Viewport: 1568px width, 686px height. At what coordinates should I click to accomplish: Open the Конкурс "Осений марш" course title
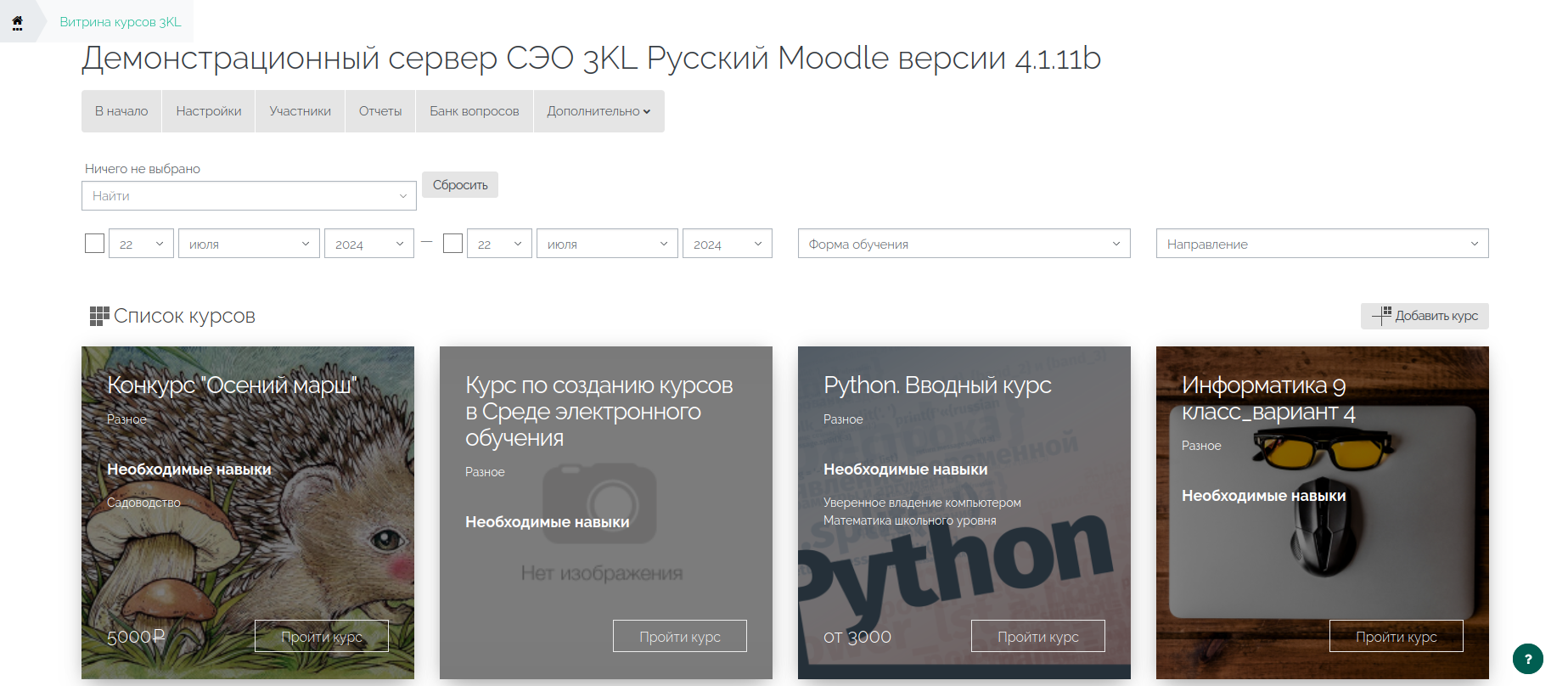pos(233,385)
